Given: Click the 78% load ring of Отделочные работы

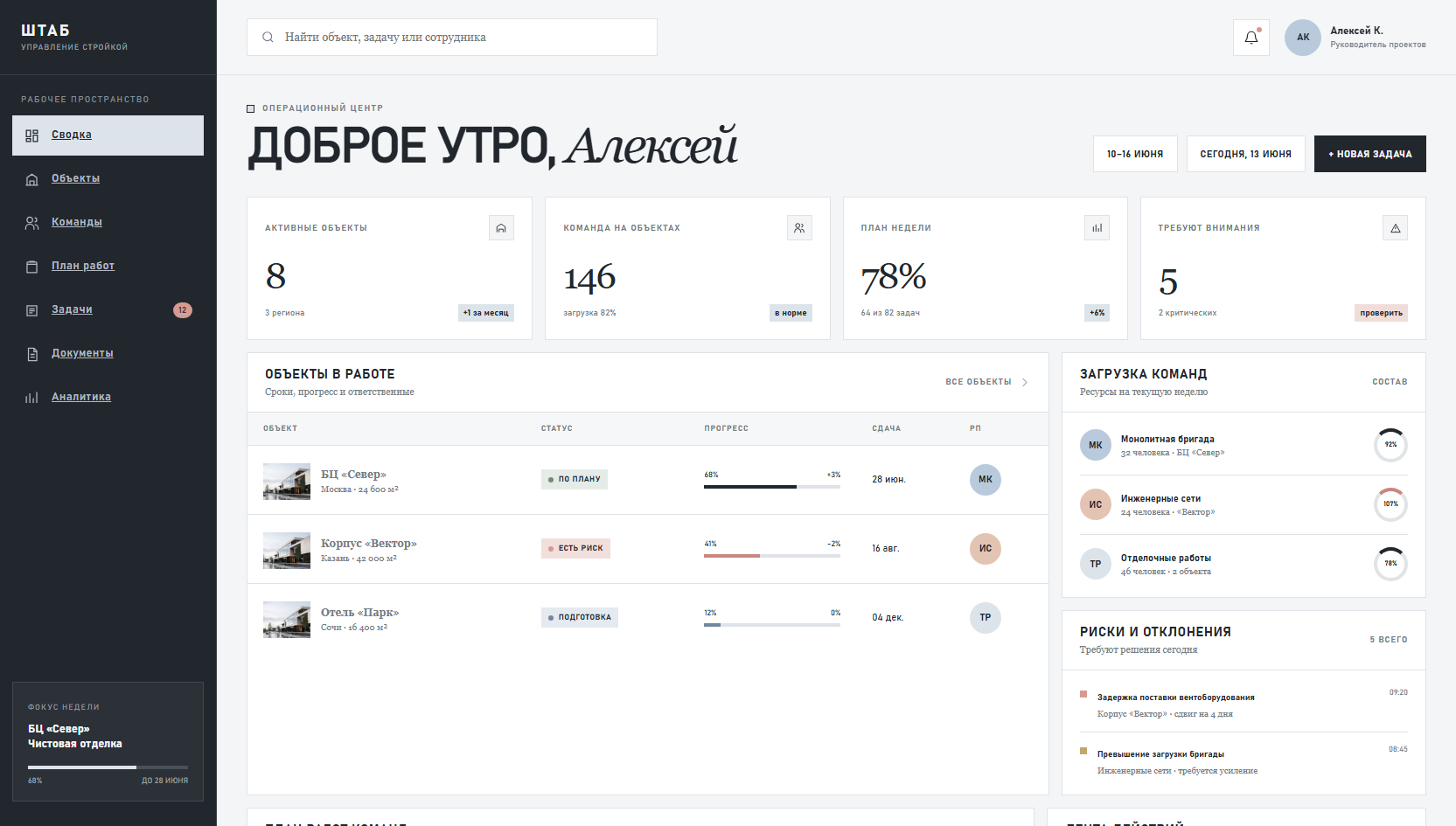Looking at the screenshot, I should tap(1390, 564).
